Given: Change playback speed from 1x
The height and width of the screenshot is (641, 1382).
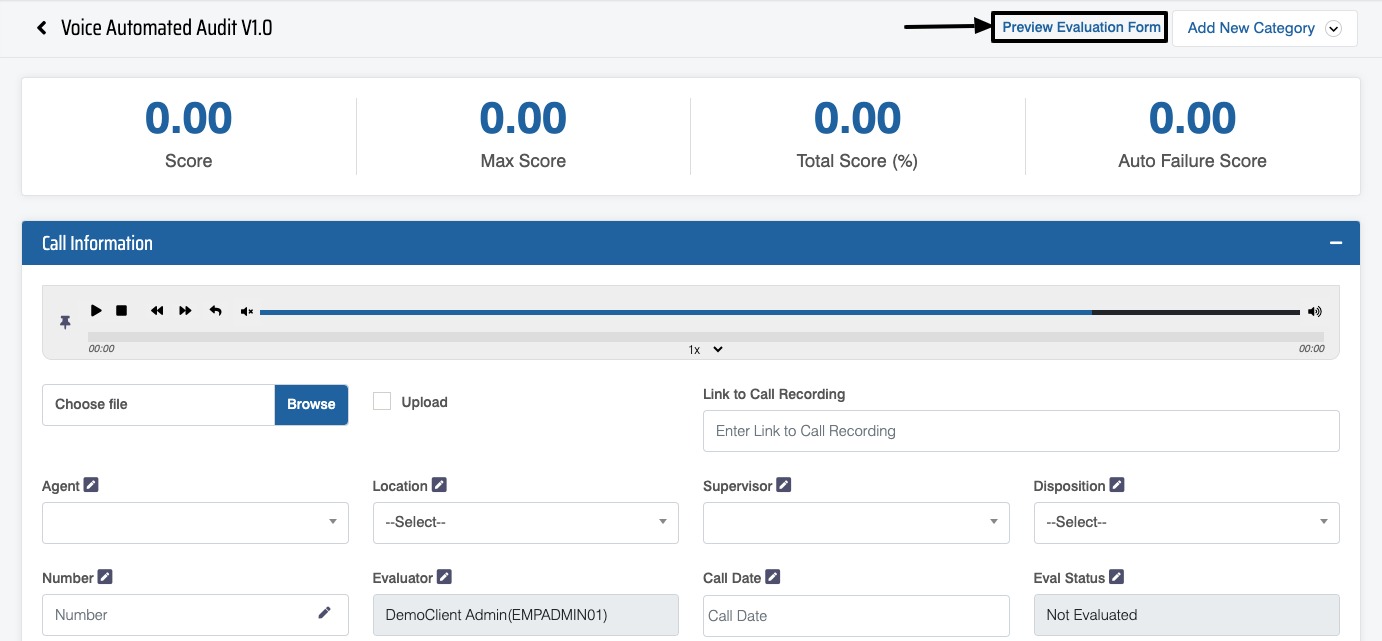Looking at the screenshot, I should click(x=705, y=349).
